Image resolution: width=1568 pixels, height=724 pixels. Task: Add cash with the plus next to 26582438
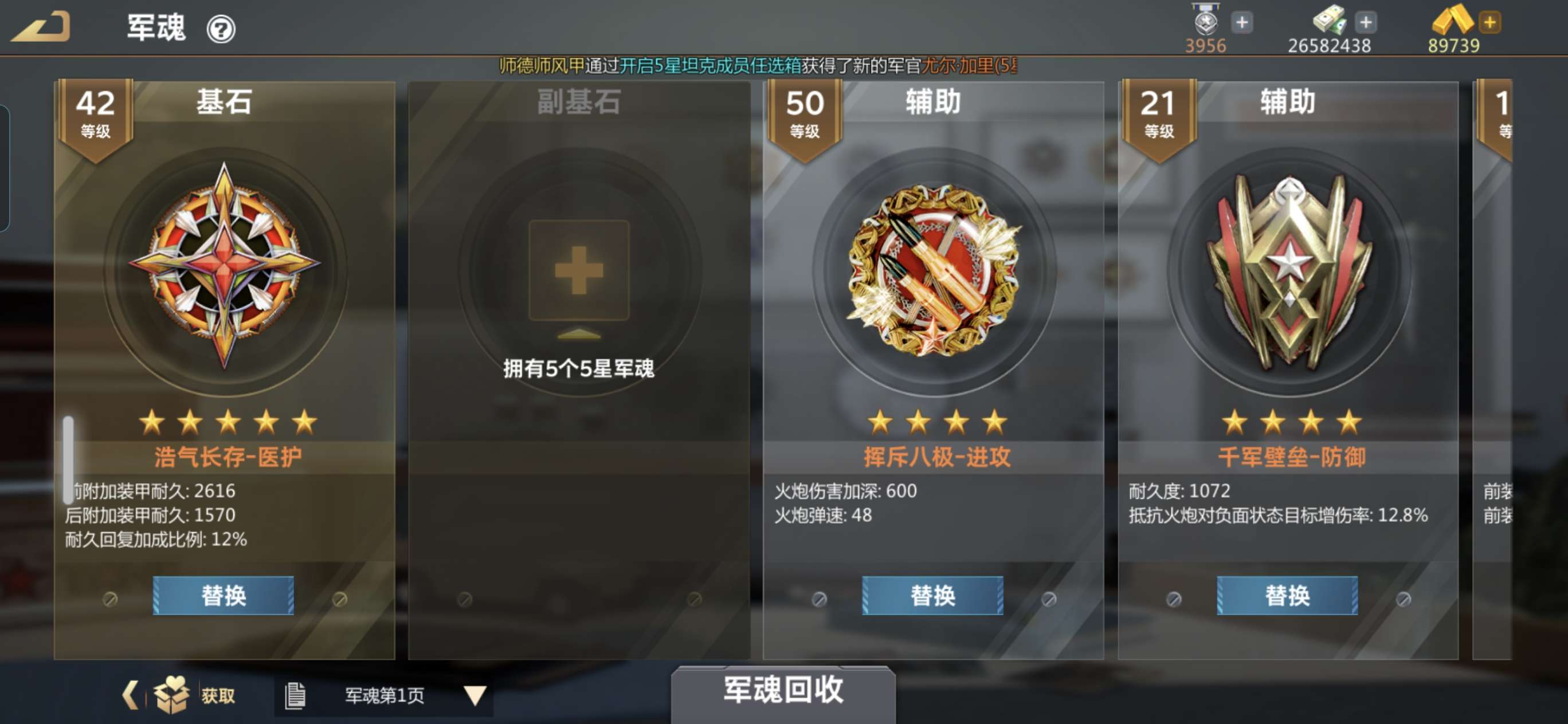point(1365,23)
